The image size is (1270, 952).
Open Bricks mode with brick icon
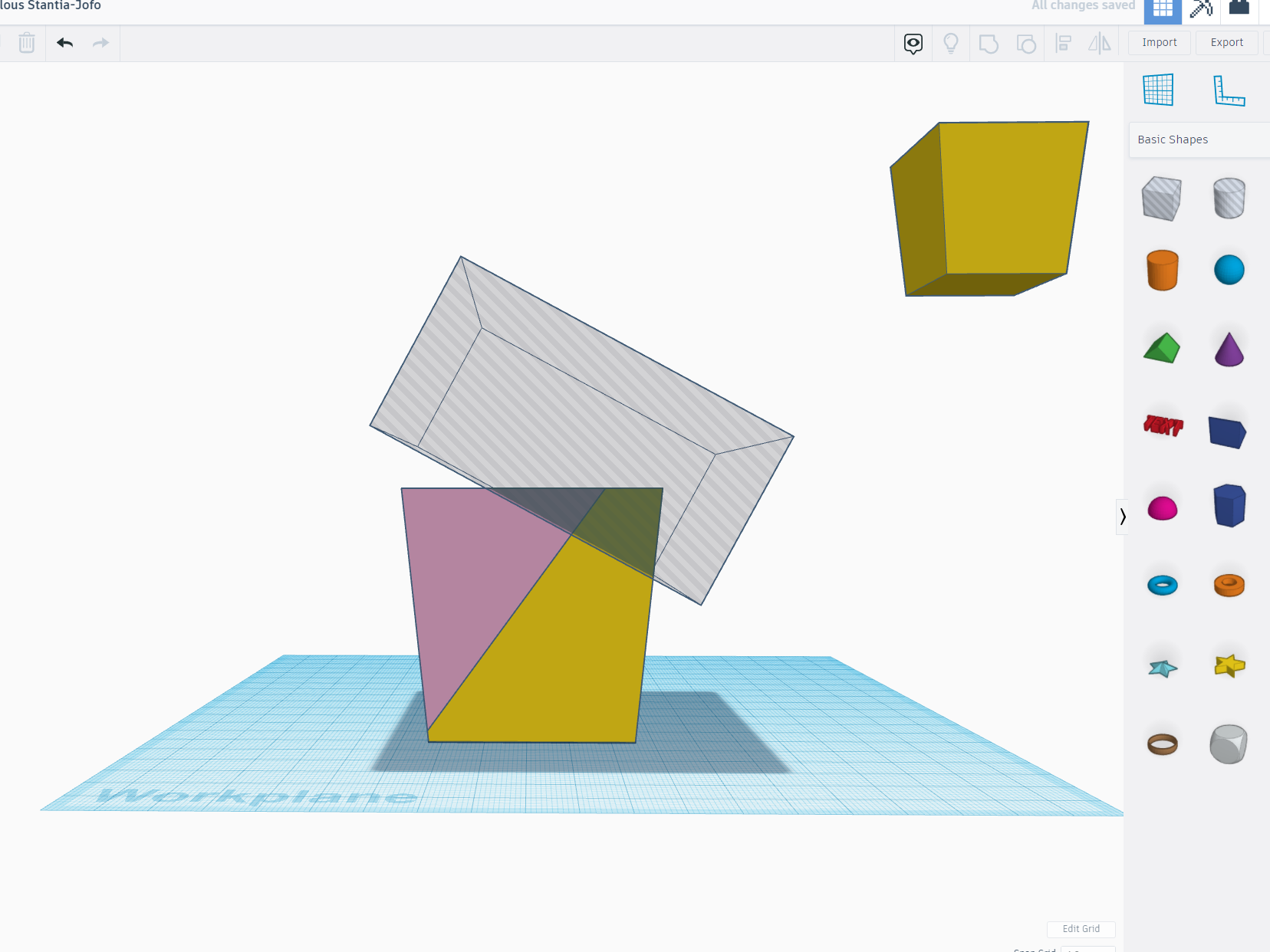1239,8
